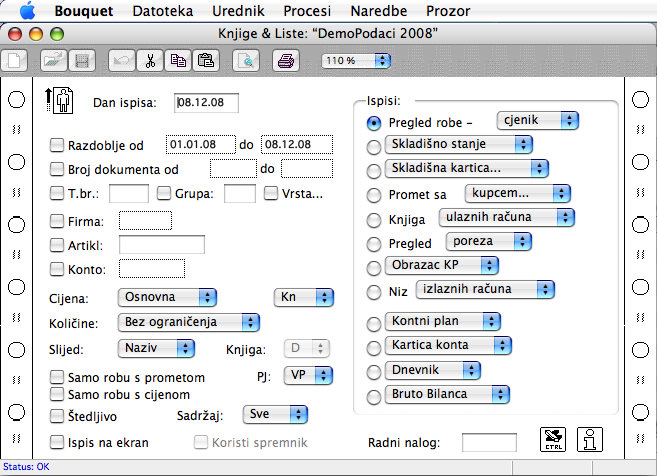
Task: Click the Razdoblje start date 01.01.08 field
Action: (x=201, y=145)
